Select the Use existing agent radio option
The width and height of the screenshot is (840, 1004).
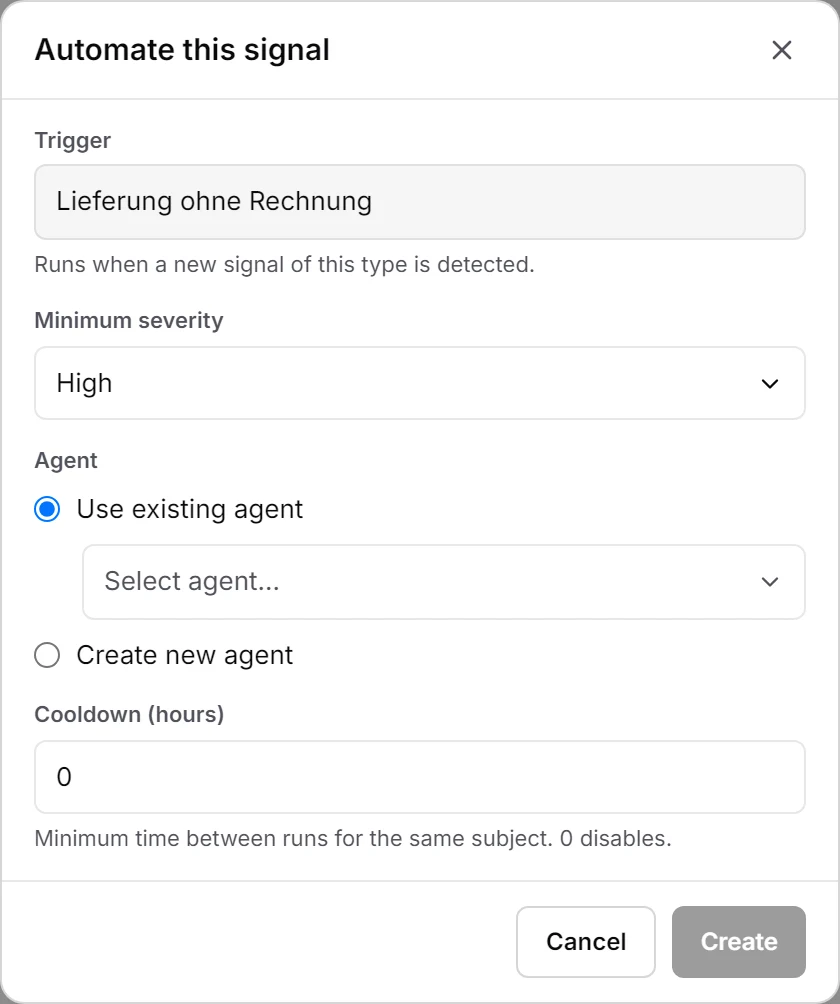pyautogui.click(x=47, y=510)
